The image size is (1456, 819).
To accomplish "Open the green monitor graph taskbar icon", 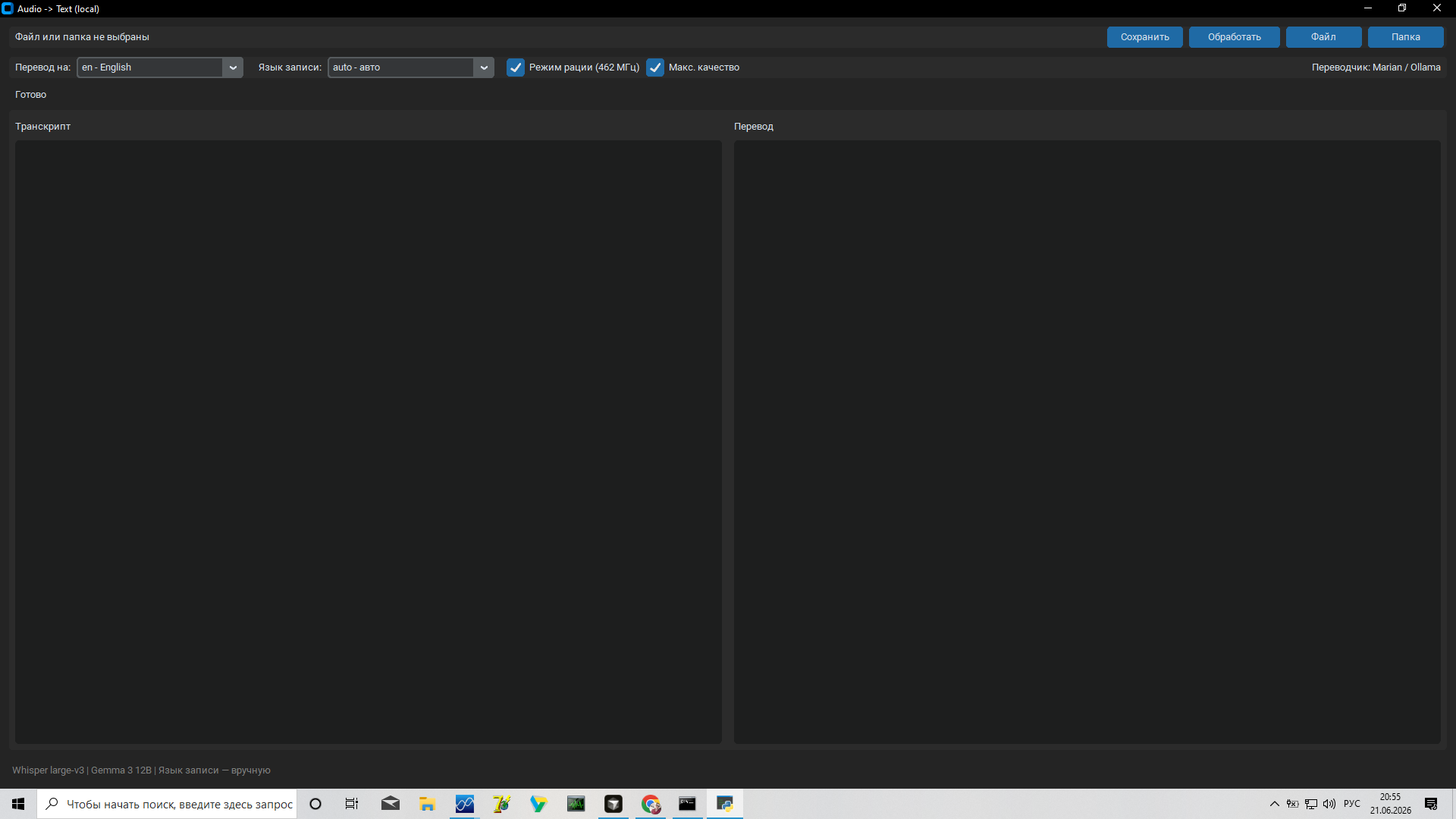I will coord(576,804).
